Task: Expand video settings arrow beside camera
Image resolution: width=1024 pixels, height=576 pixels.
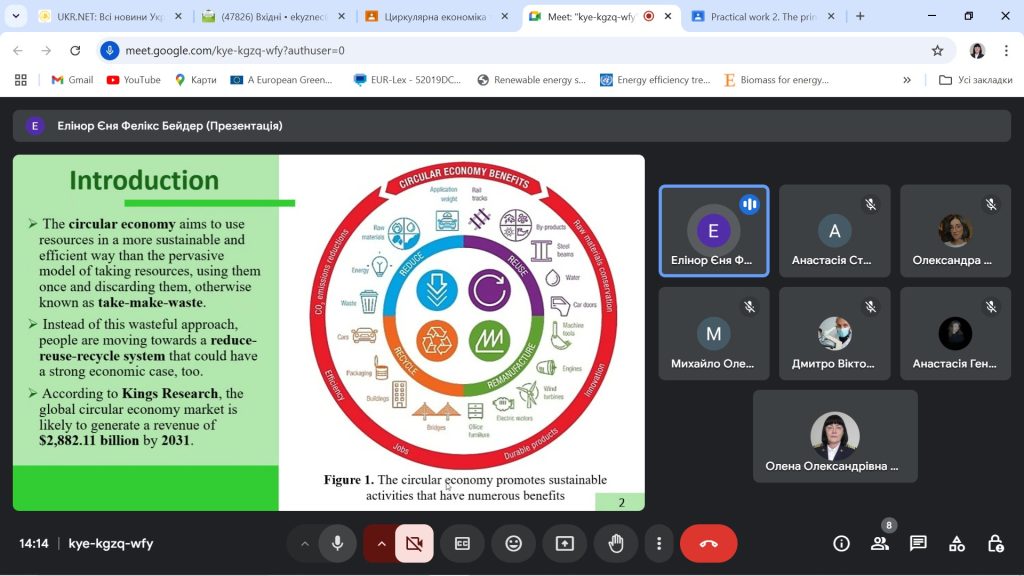Action: [381, 543]
